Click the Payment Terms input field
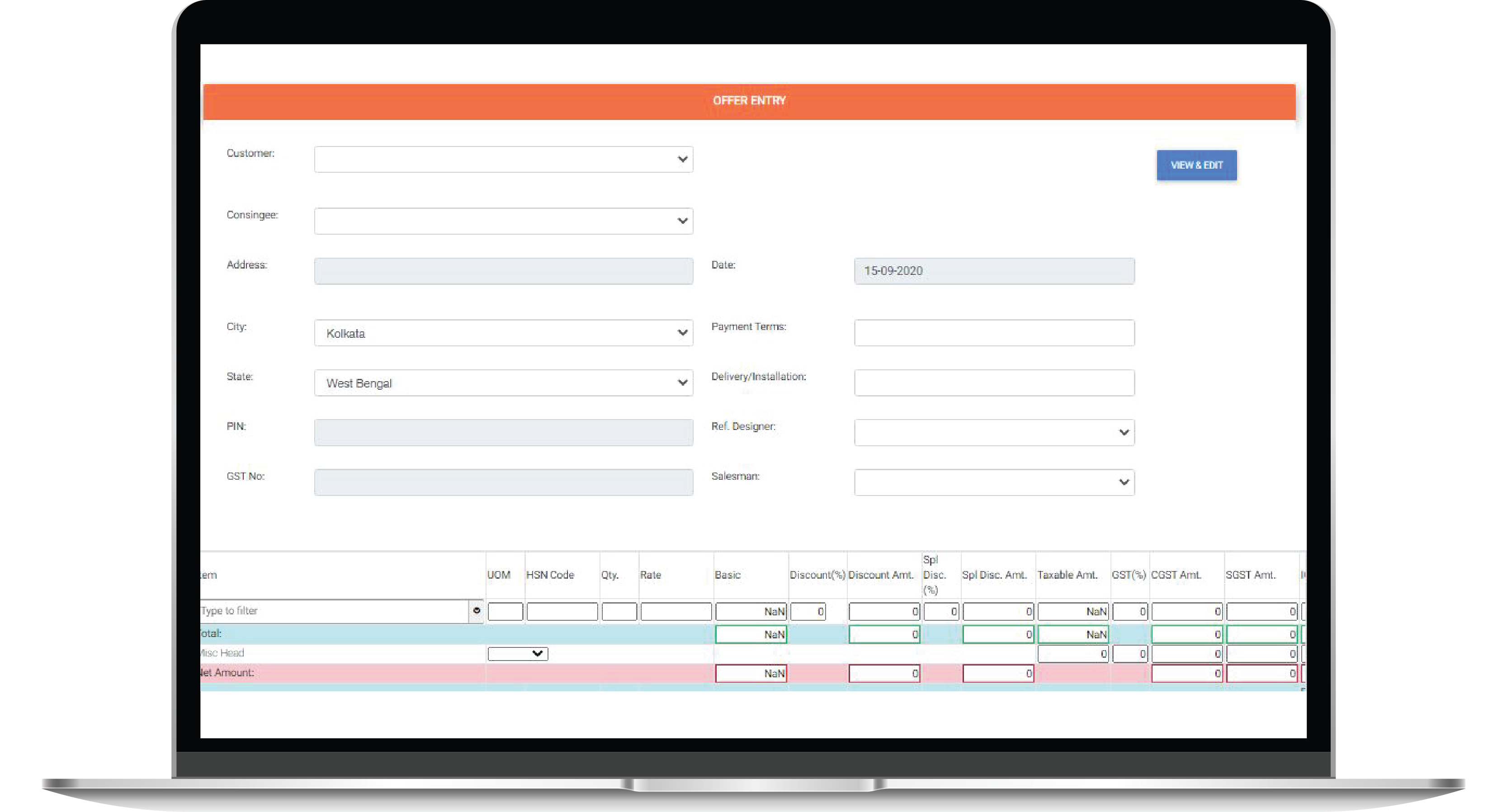1507x812 pixels. coord(993,333)
